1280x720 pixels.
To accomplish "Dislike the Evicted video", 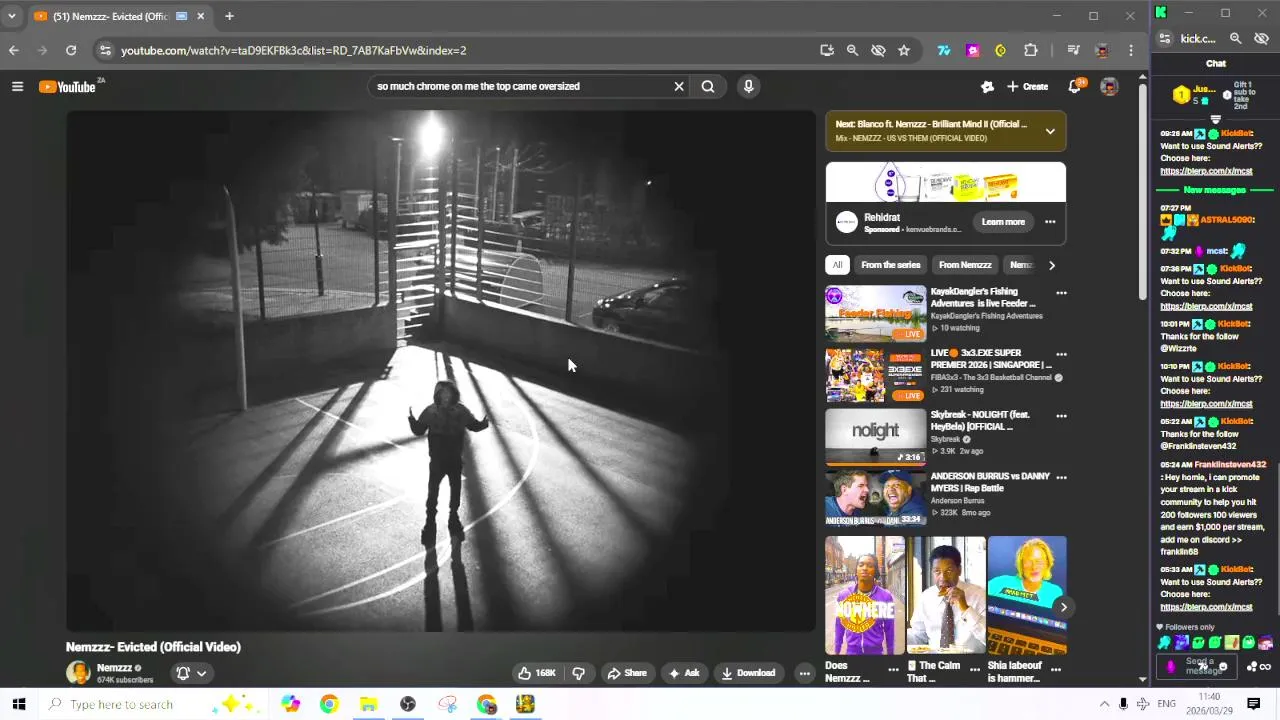I will point(578,673).
